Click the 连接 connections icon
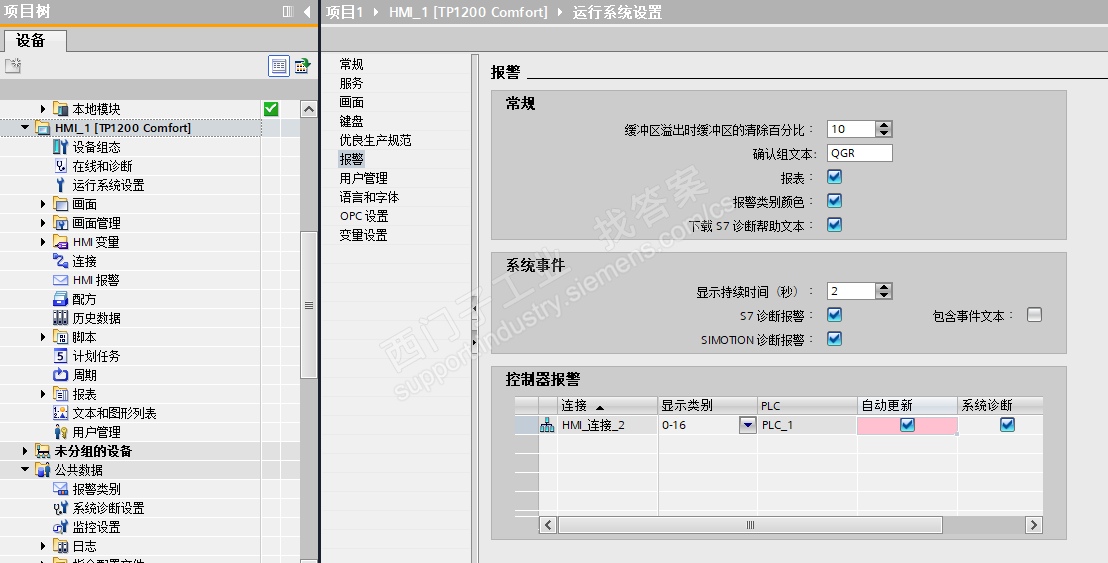Viewport: 1108px width, 563px height. 61,261
